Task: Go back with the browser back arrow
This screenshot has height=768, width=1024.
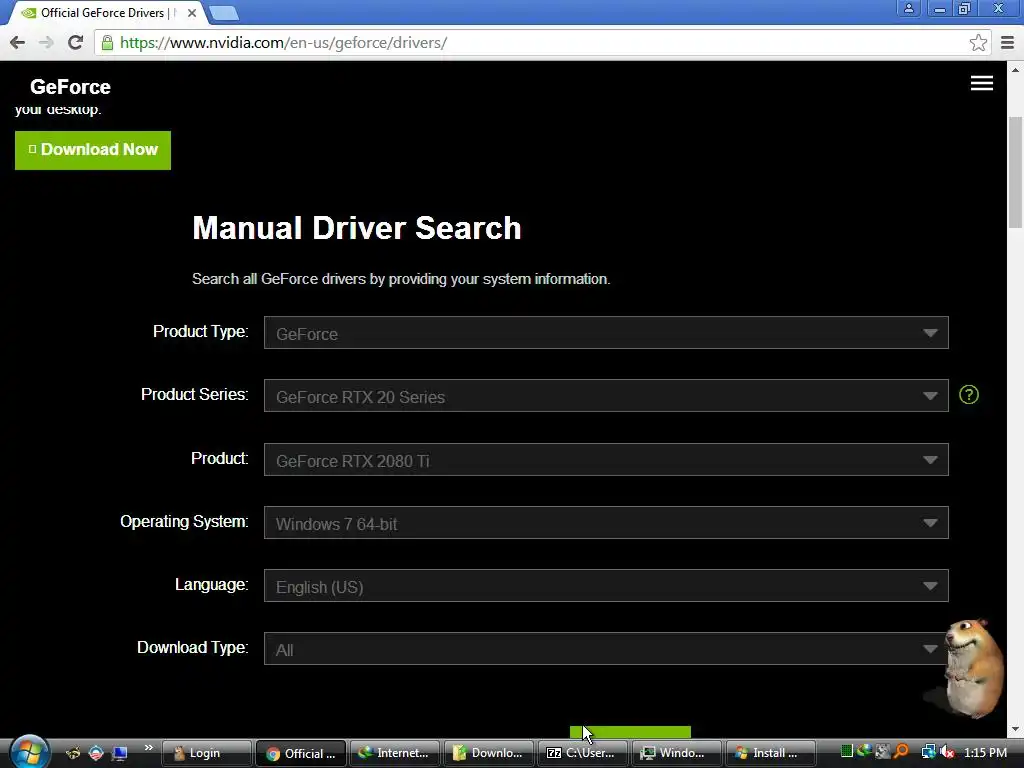Action: [x=18, y=43]
